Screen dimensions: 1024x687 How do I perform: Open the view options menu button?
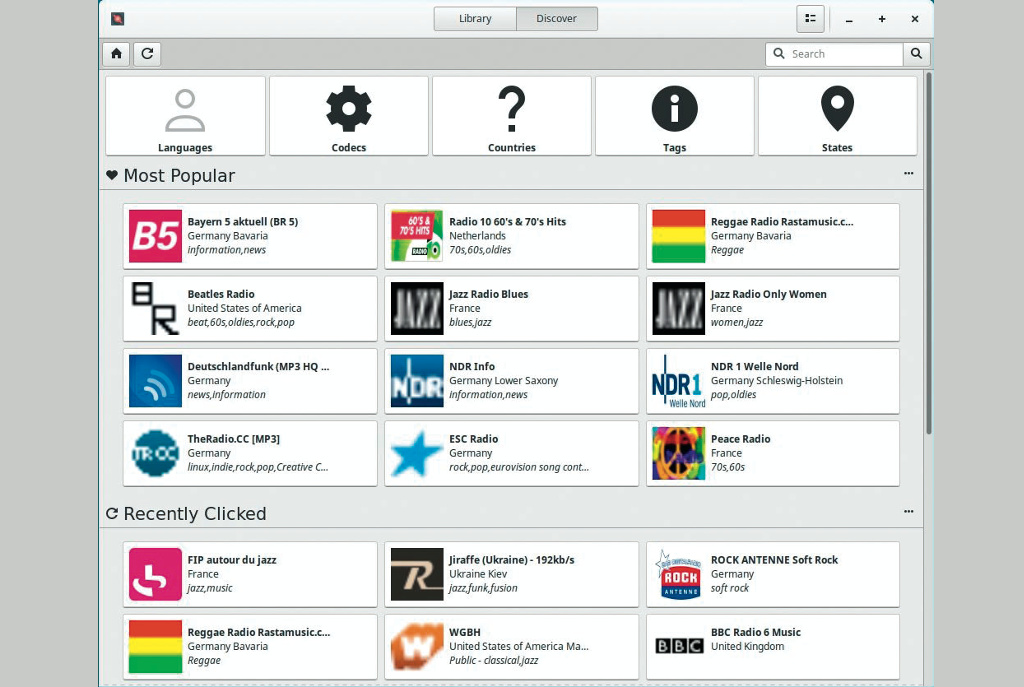810,19
